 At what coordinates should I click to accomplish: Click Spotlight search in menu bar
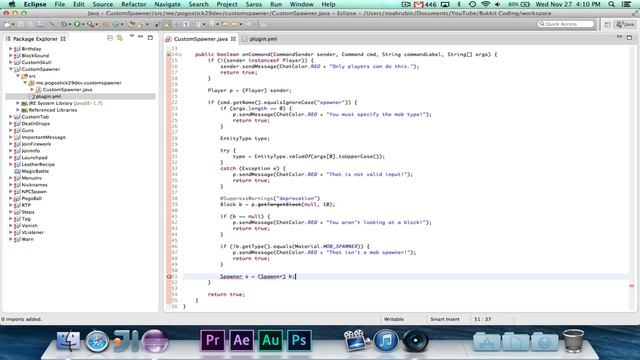coord(611,4)
